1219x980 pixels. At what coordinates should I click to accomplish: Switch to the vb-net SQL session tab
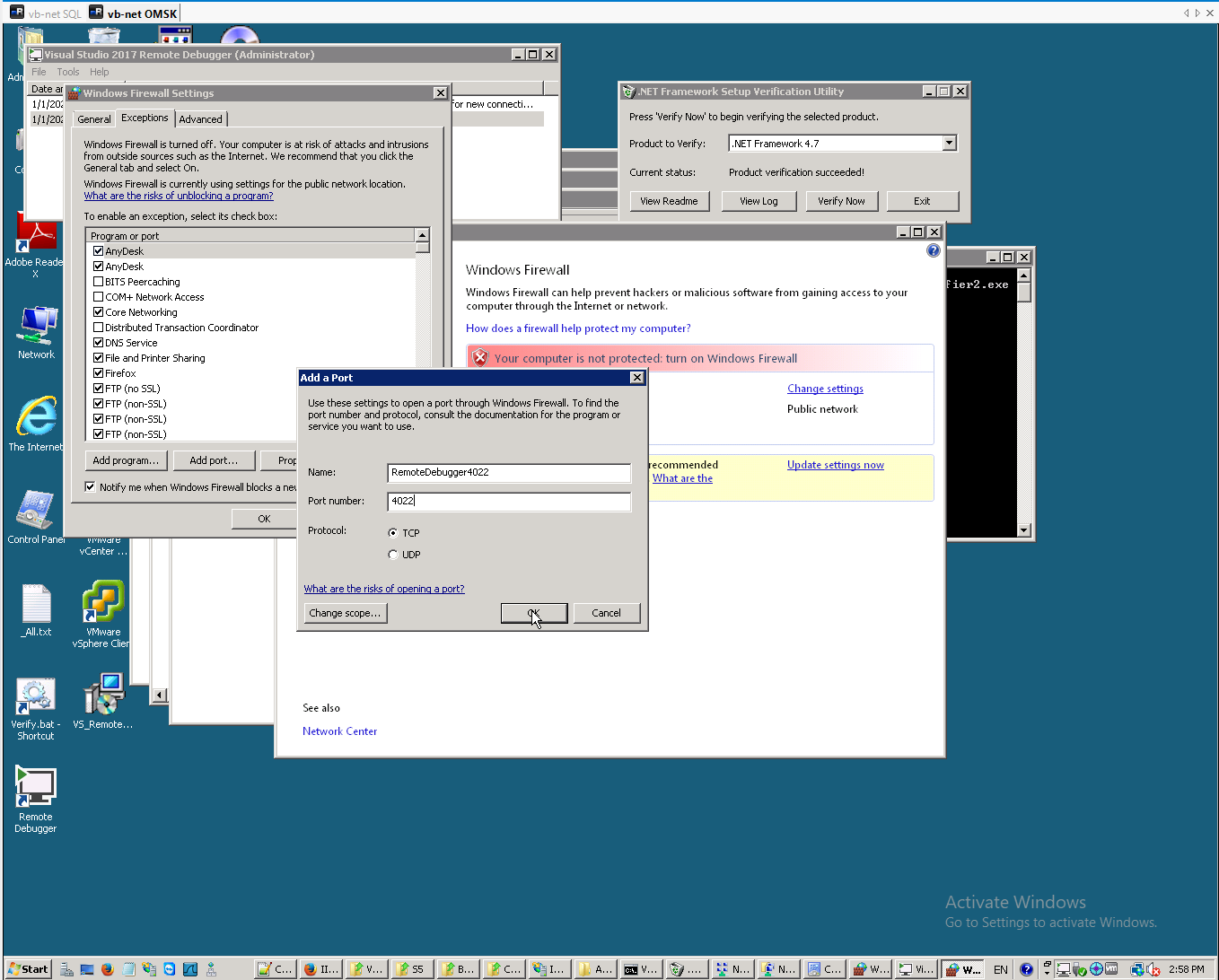point(46,13)
